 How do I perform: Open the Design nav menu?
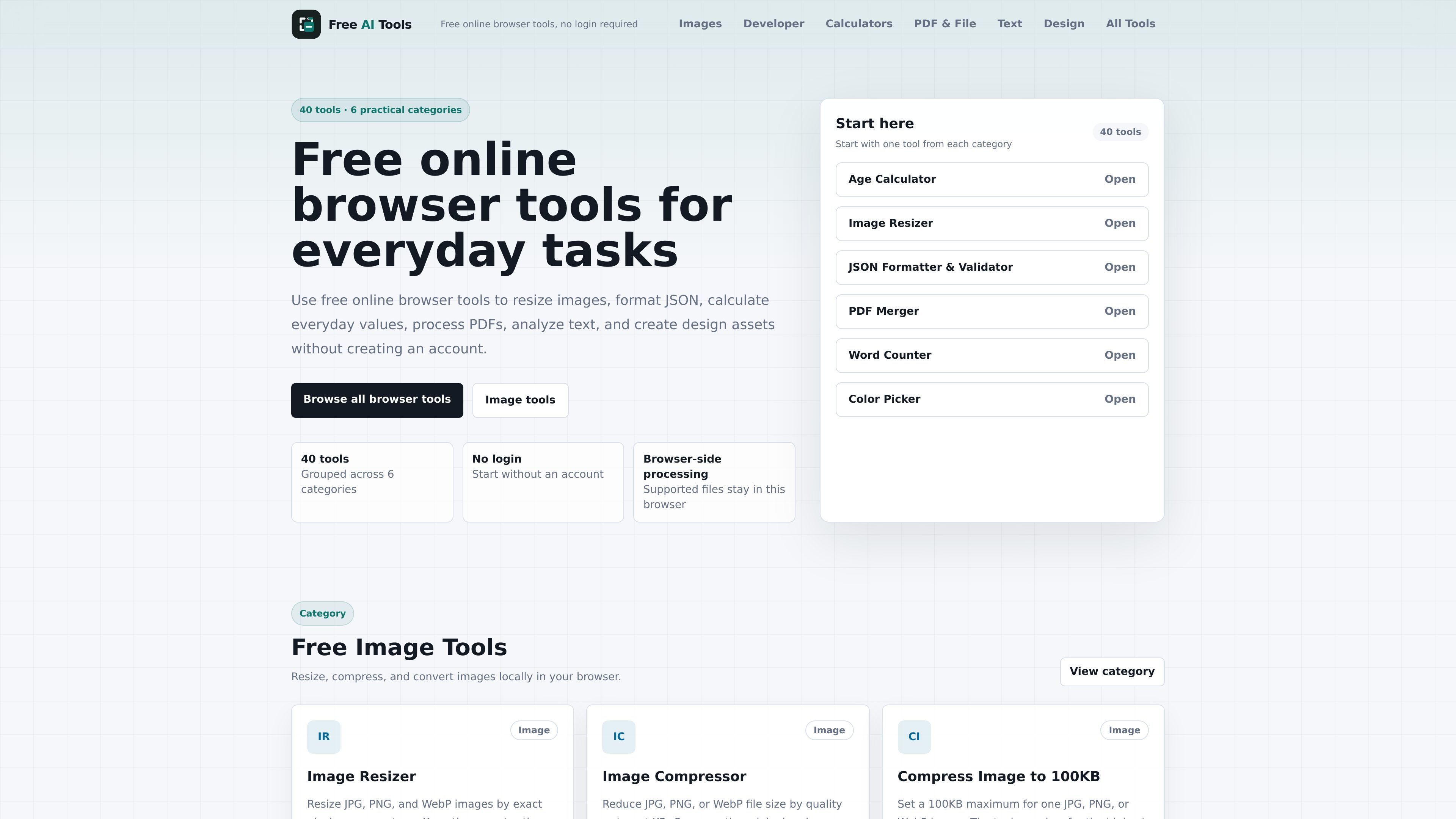point(1064,24)
